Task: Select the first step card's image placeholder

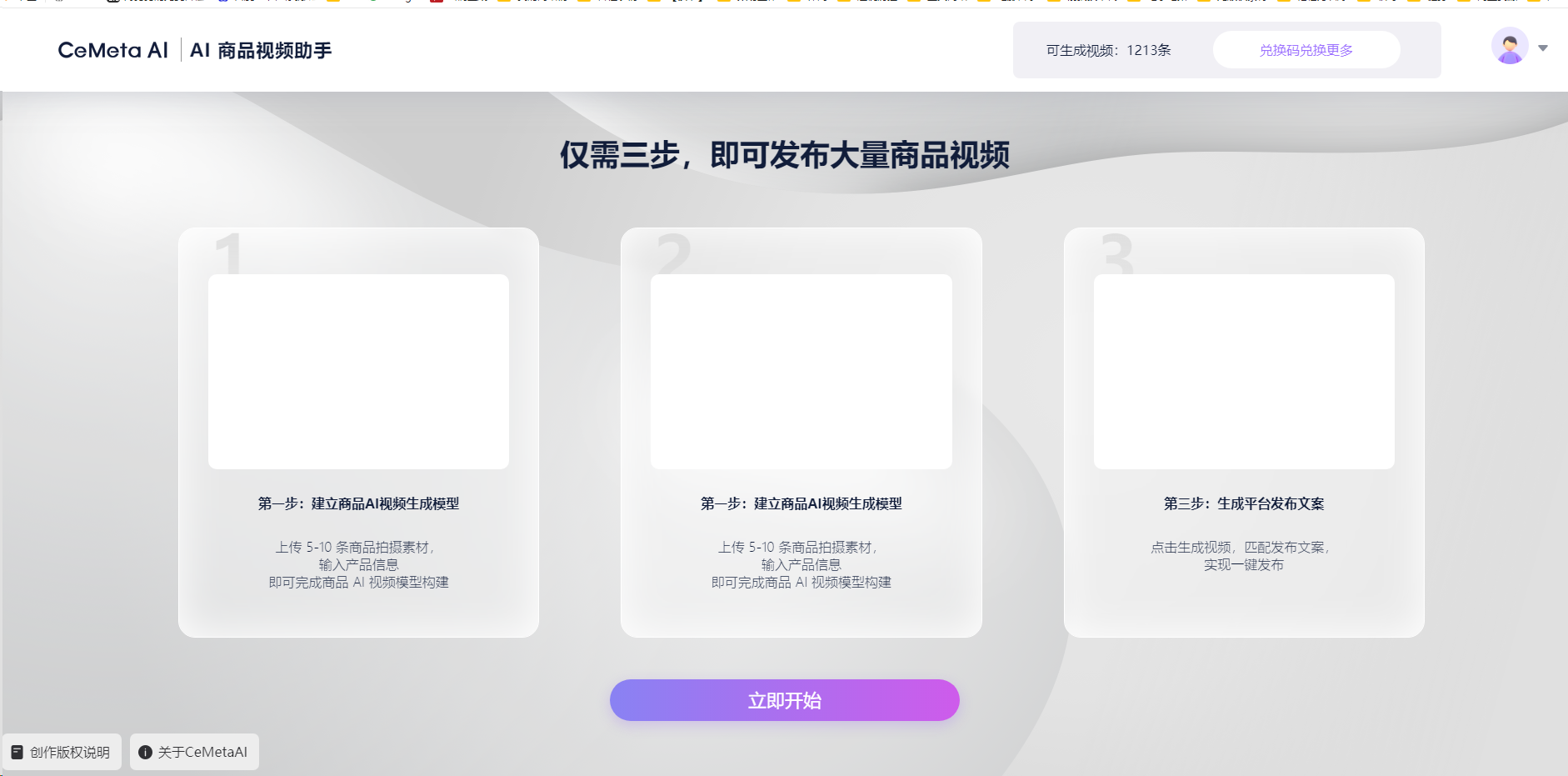Action: pyautogui.click(x=358, y=372)
